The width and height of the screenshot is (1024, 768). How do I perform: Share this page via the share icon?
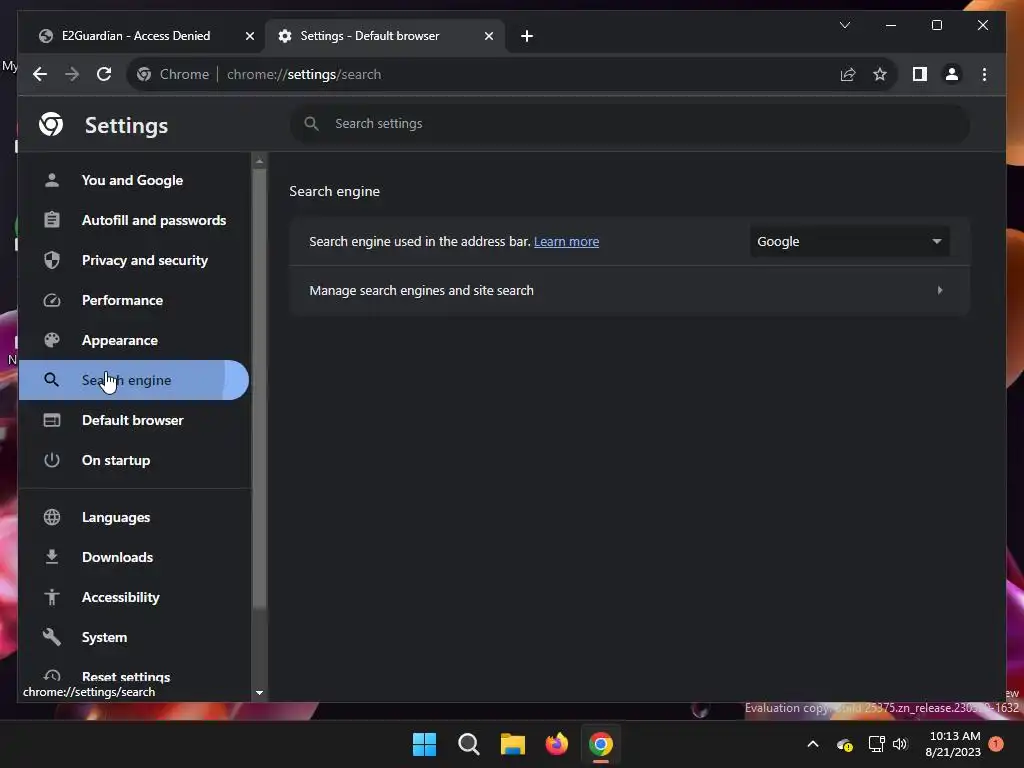pyautogui.click(x=848, y=74)
